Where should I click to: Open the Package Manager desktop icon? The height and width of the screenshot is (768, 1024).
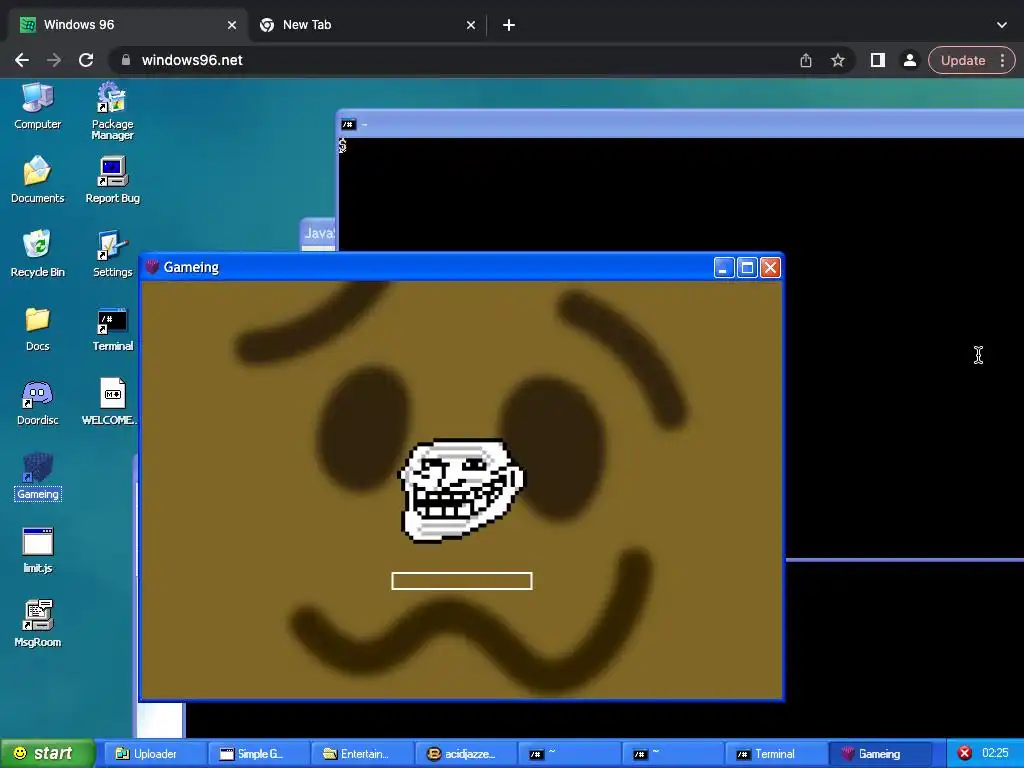(112, 111)
